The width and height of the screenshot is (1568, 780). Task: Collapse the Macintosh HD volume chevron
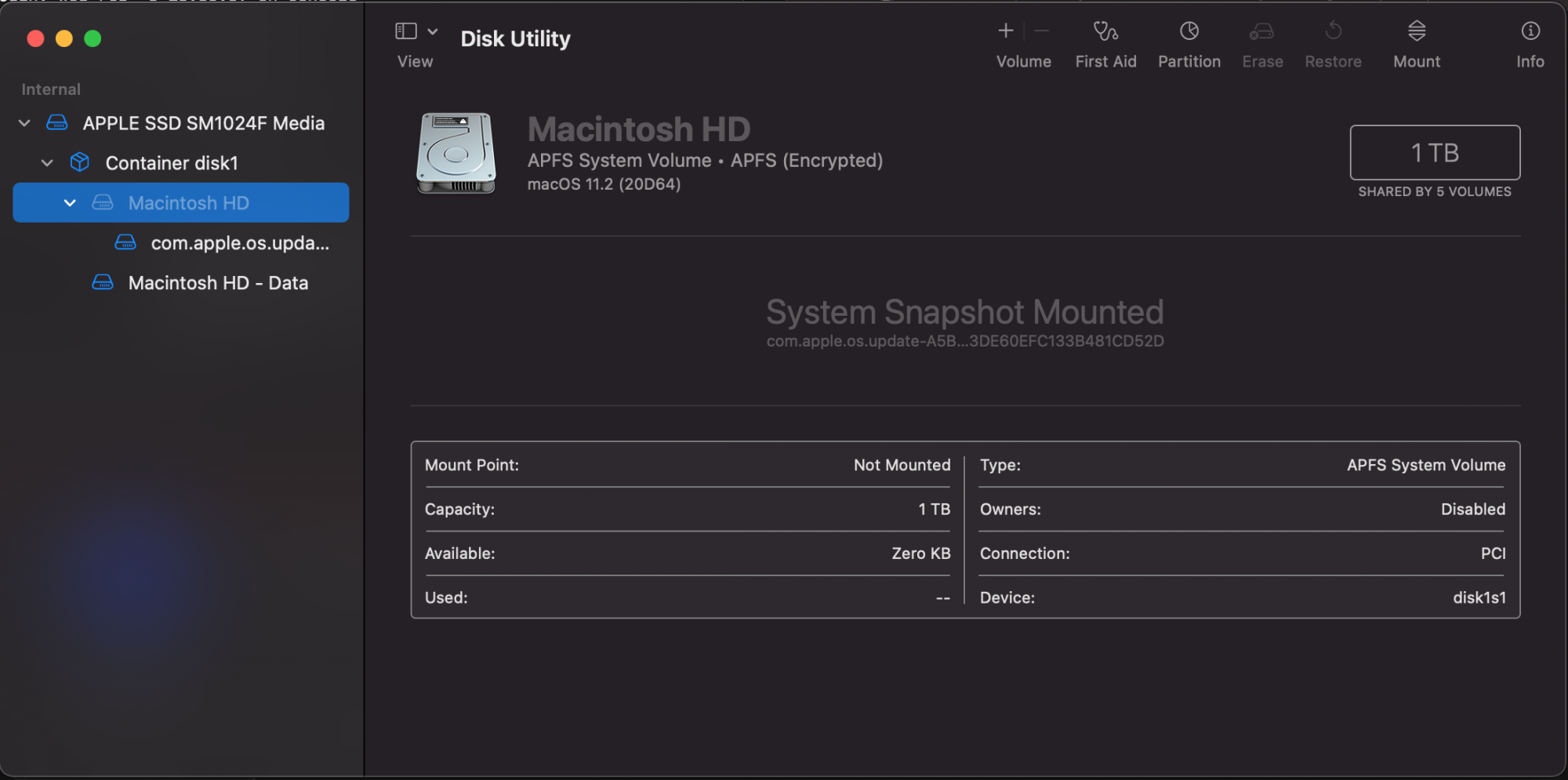click(70, 203)
